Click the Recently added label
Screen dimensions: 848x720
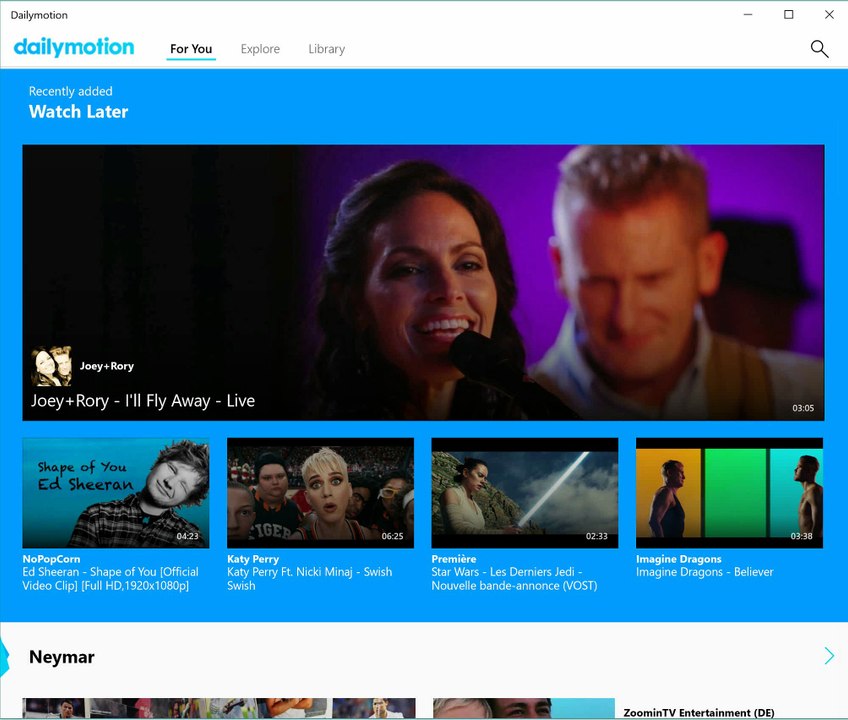pyautogui.click(x=71, y=91)
